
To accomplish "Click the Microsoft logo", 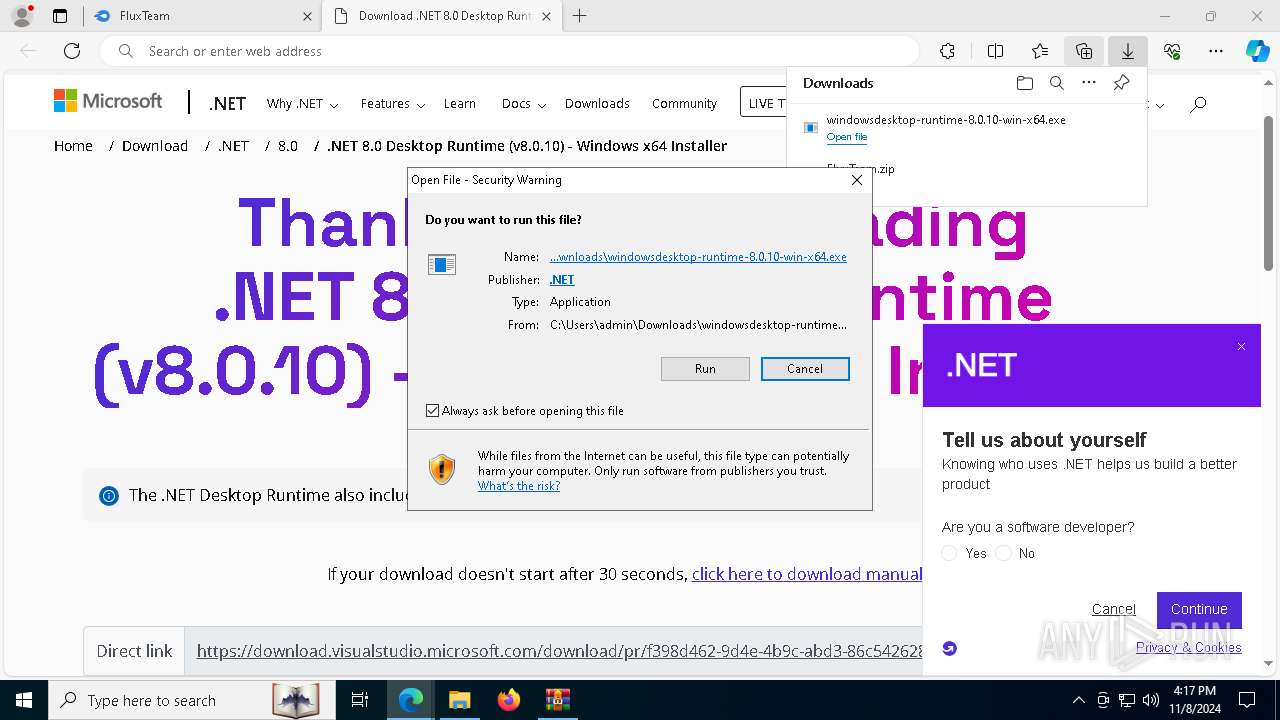I will 108,101.
